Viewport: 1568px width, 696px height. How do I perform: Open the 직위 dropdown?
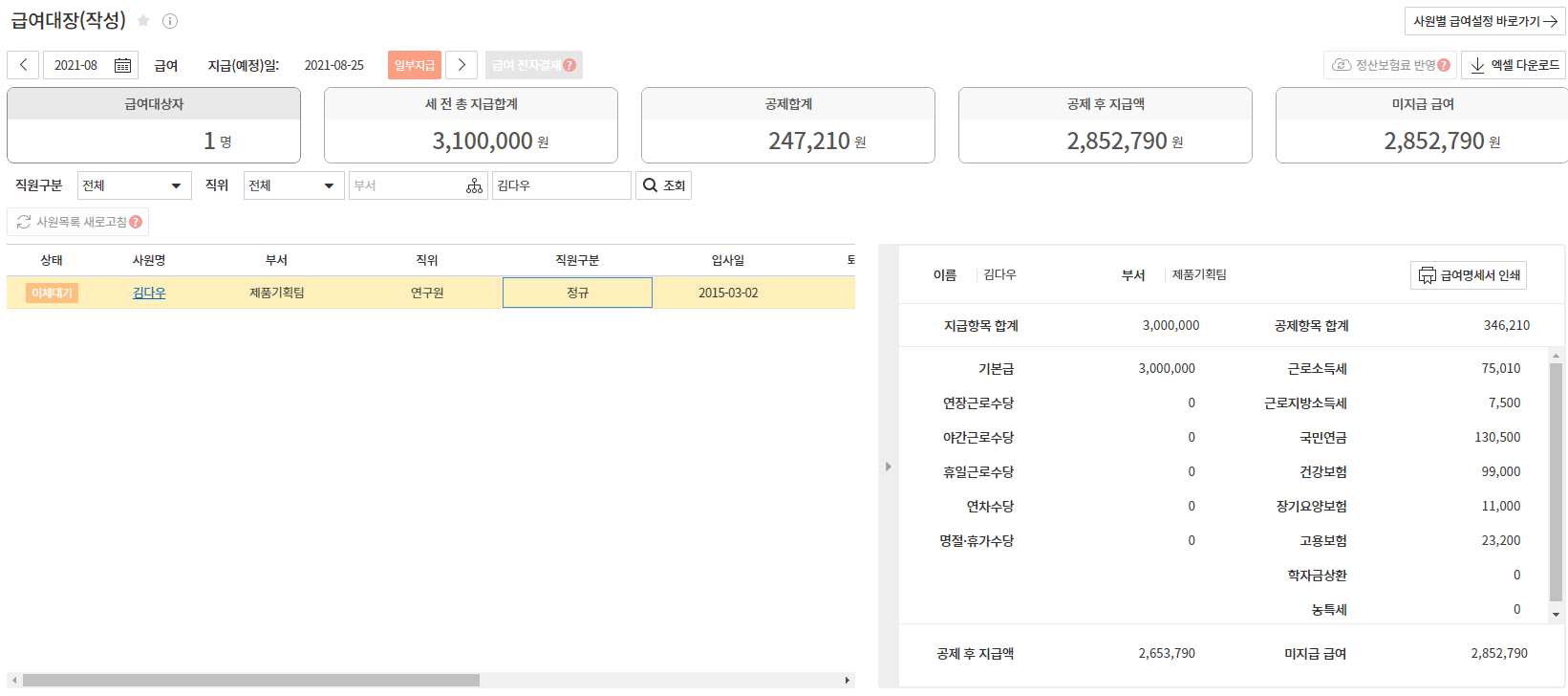point(293,185)
